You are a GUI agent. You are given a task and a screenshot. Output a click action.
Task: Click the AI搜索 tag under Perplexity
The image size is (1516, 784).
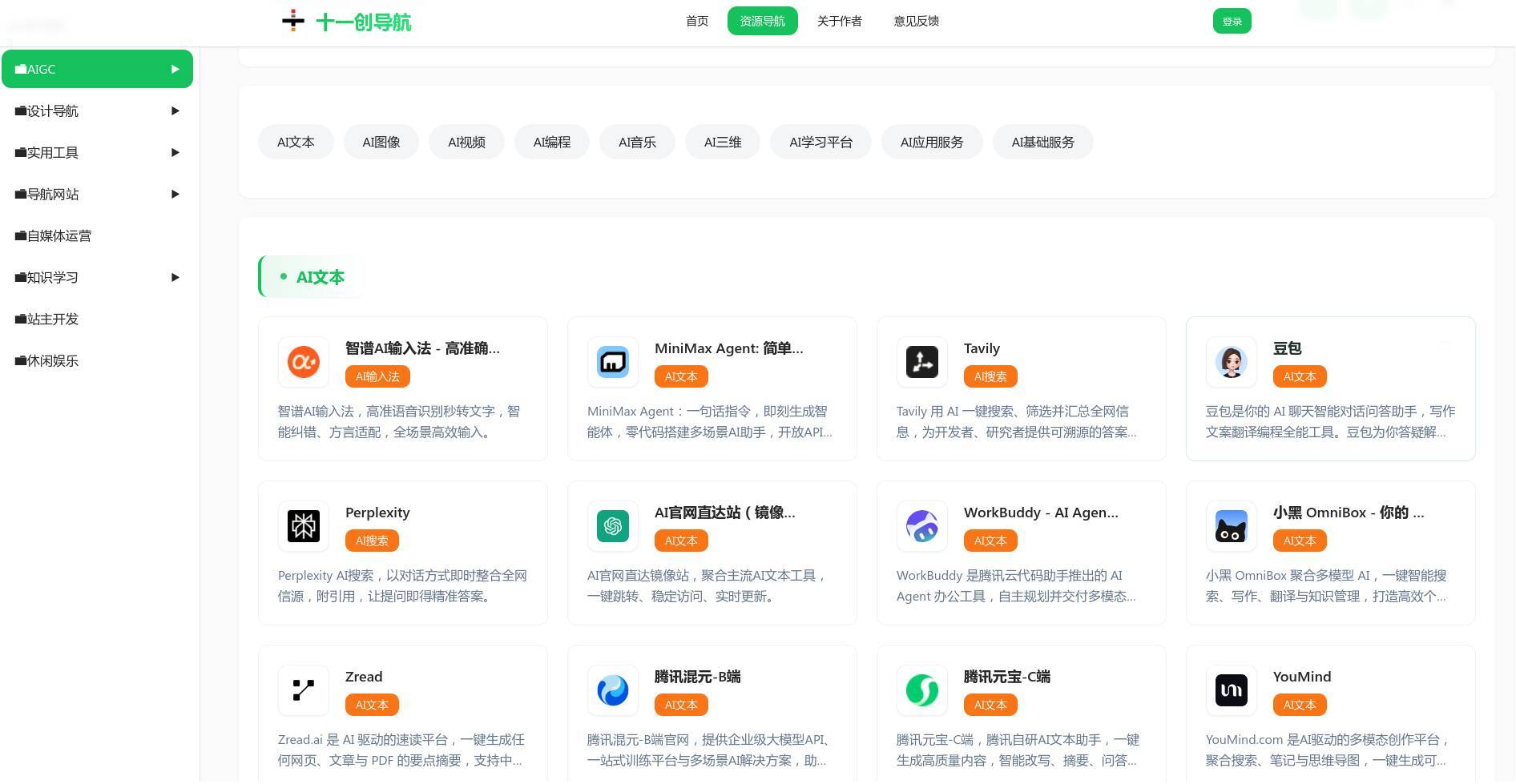[x=372, y=541]
